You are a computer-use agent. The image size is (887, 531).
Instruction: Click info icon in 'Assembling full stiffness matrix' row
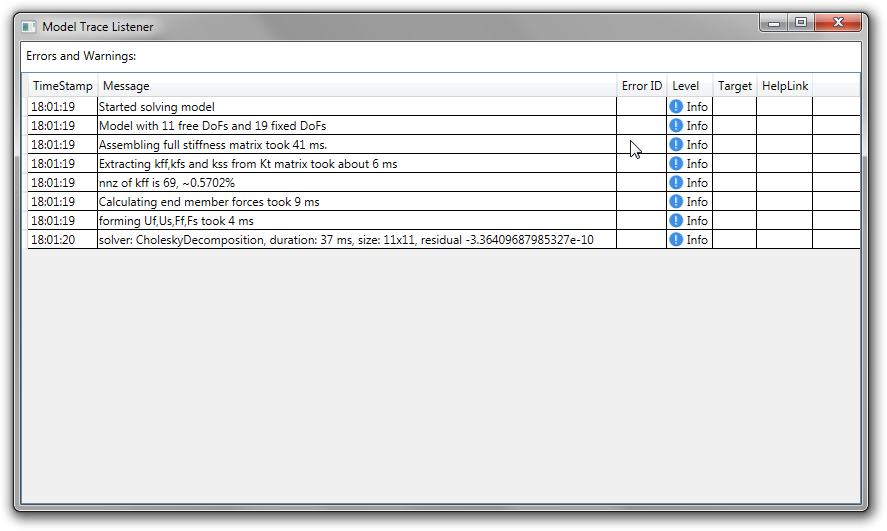pos(676,145)
